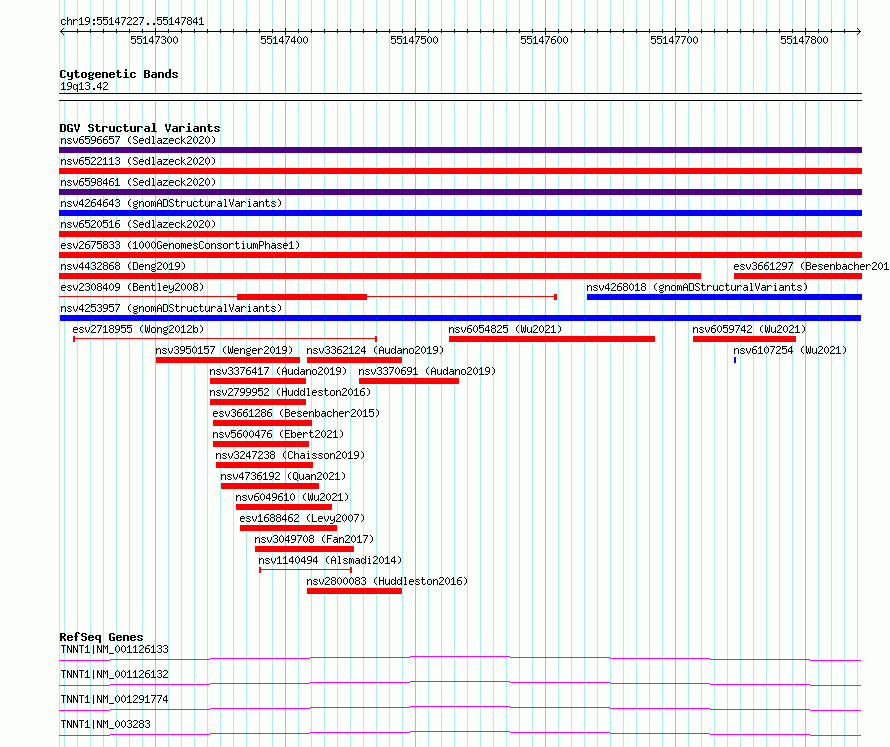The image size is (890, 747).
Task: Open TNNT1|NM_001291774 transcript label
Action: [x=114, y=699]
